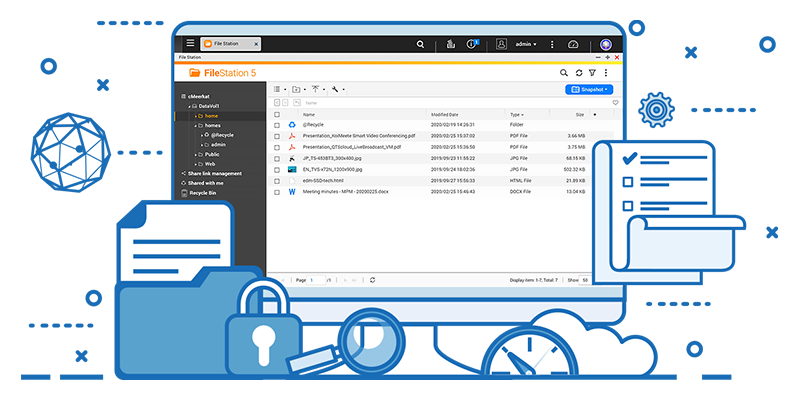Click the favorite heart icon
This screenshot has width=800, height=400.
[615, 102]
